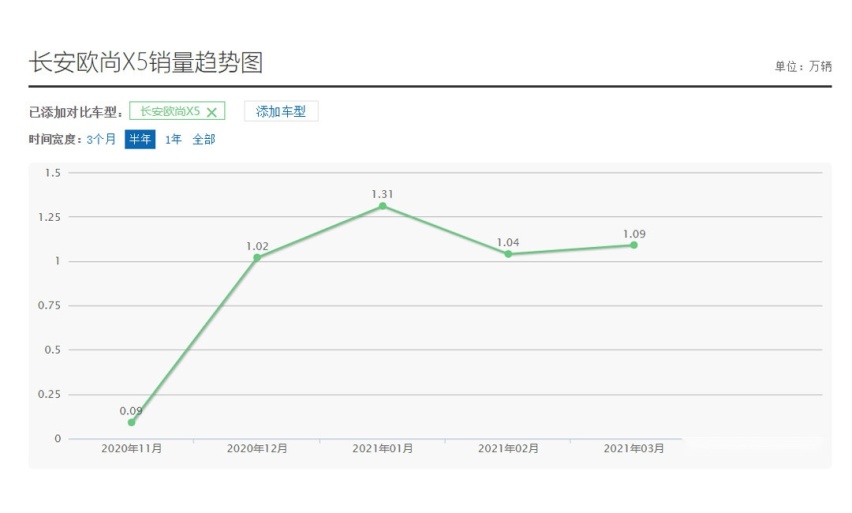The width and height of the screenshot is (852, 513).
Task: Select the 半年 time range tab
Action: click(x=140, y=139)
